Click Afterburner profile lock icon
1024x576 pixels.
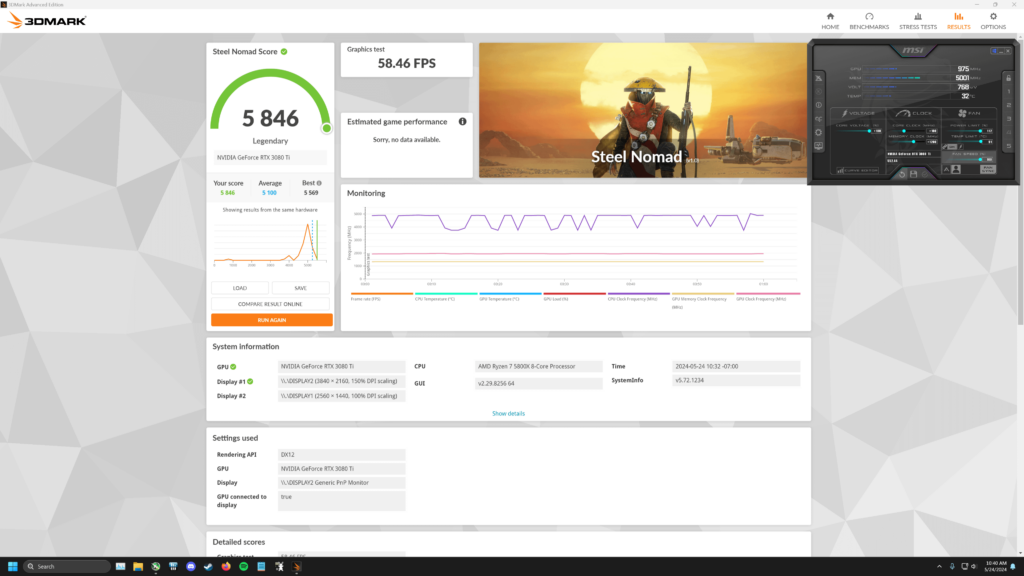[1009, 78]
